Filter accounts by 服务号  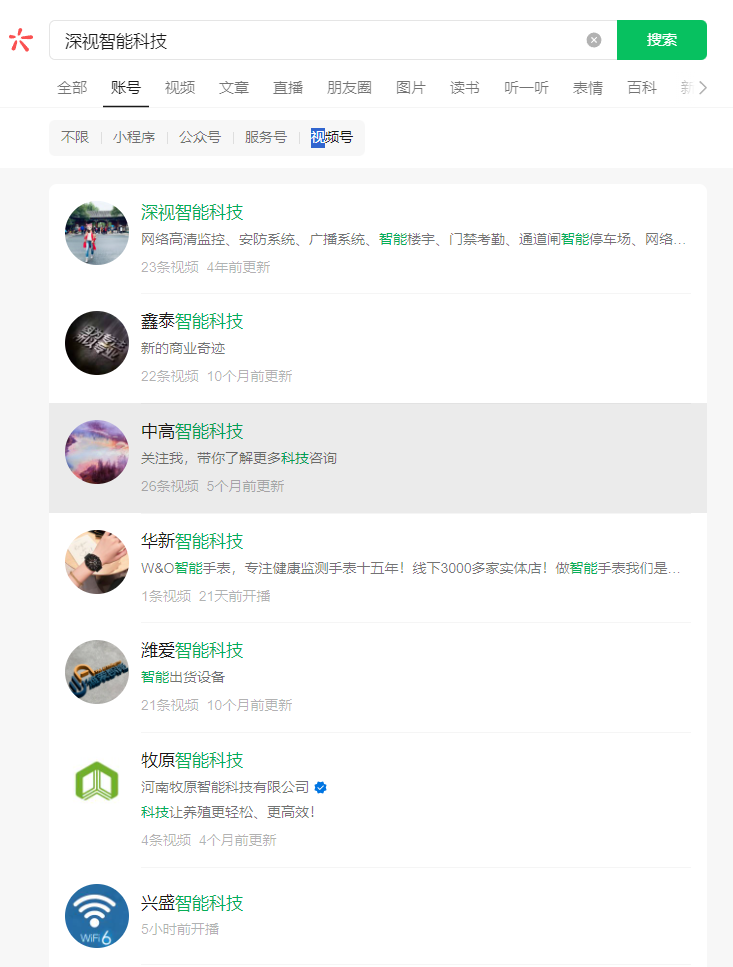coord(266,138)
